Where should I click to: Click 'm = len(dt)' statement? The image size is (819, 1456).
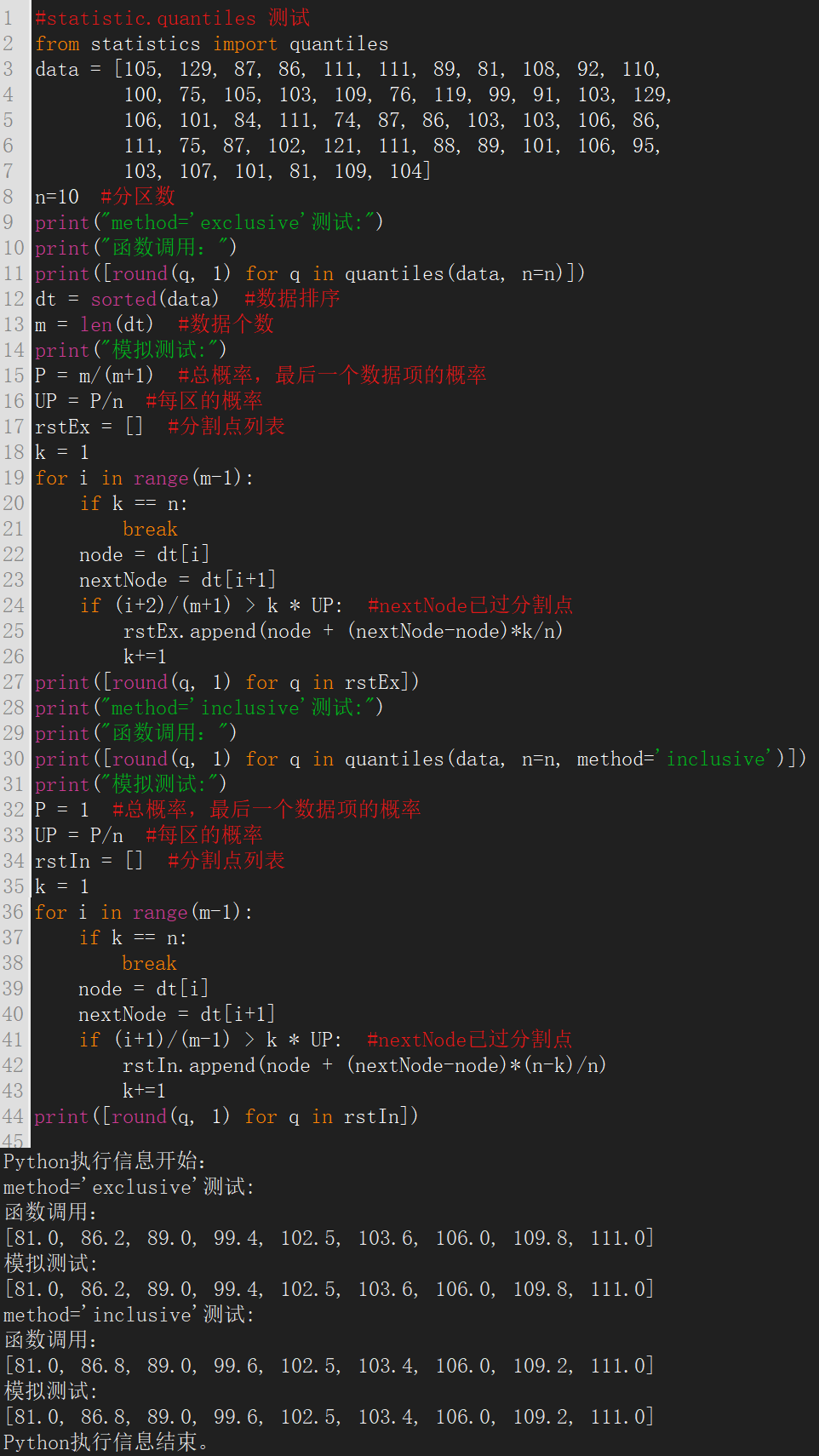tap(94, 324)
